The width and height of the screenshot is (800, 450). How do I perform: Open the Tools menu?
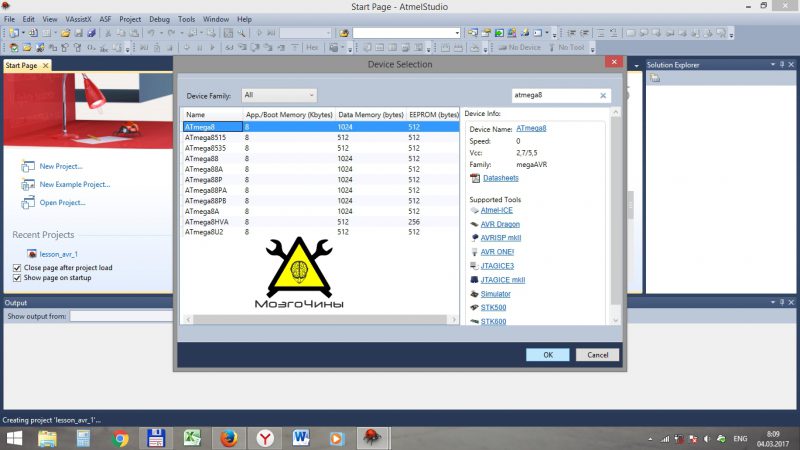coord(187,19)
